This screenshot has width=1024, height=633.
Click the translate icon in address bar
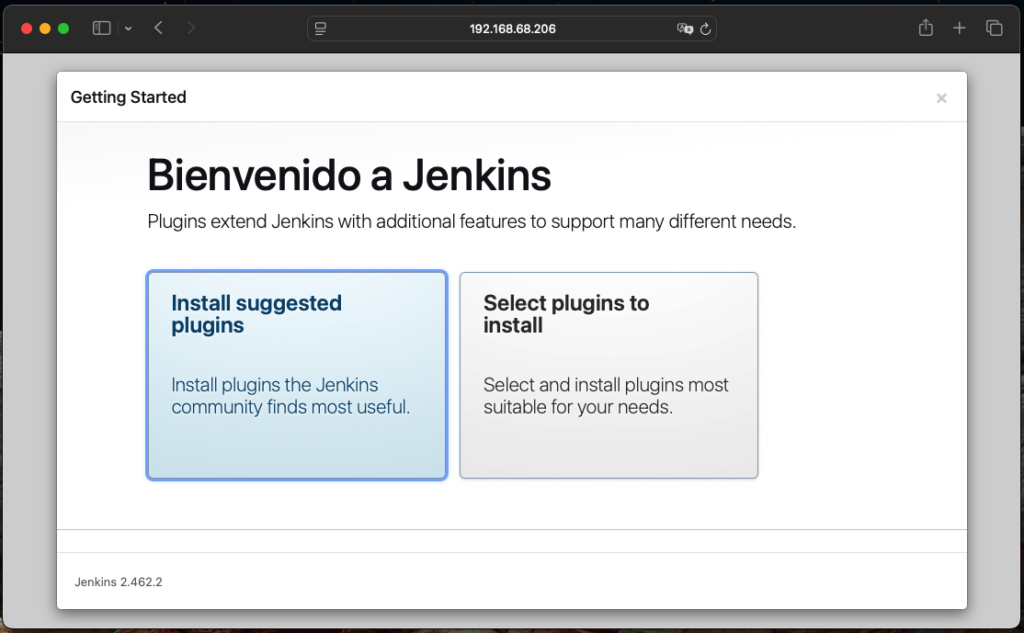pyautogui.click(x=684, y=29)
